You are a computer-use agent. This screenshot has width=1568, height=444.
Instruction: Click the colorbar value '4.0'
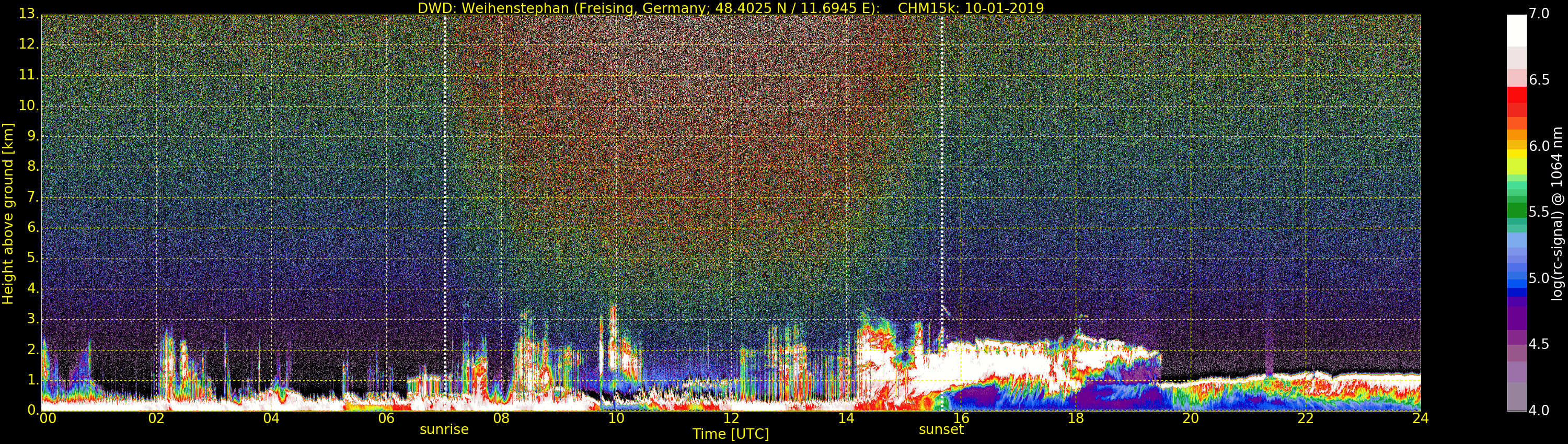[x=1540, y=411]
